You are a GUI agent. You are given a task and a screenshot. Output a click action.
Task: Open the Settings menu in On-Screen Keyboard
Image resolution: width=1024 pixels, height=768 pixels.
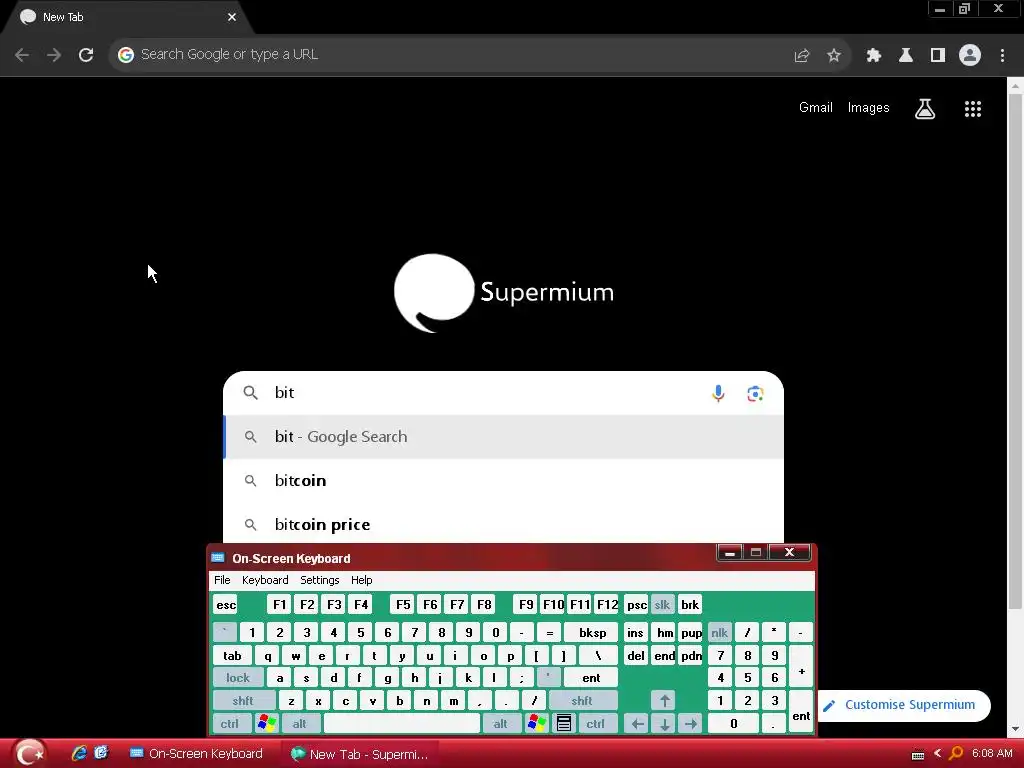(319, 580)
